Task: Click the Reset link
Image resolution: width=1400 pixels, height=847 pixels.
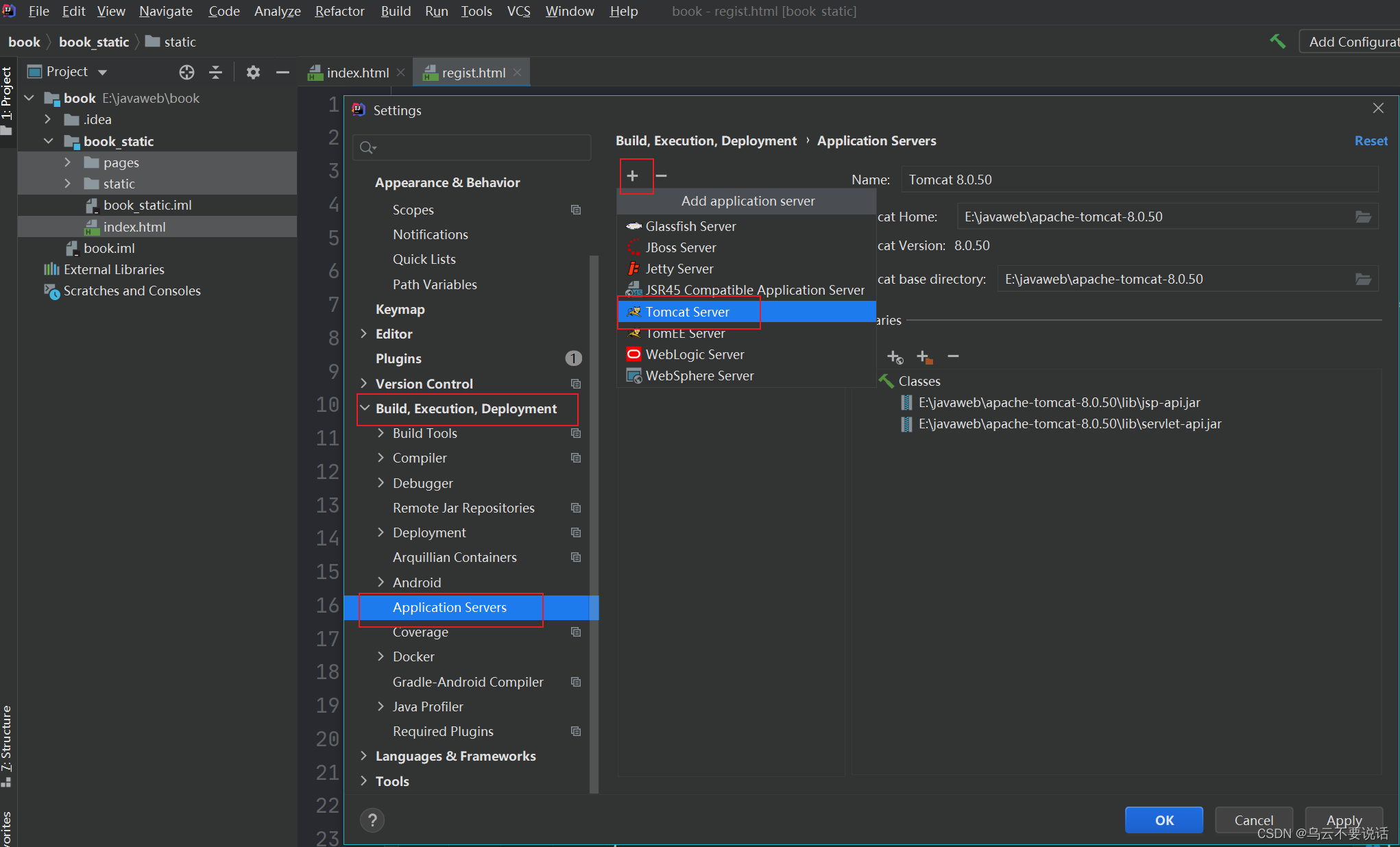Action: pyautogui.click(x=1371, y=141)
